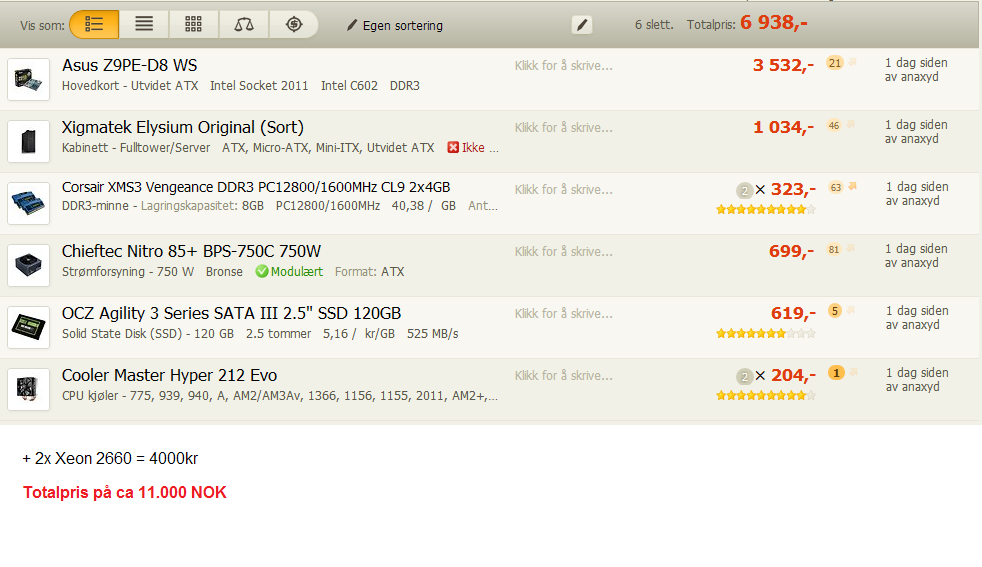Click Totalpris på ca 11.000 NOK text
982x567 pixels.
tap(125, 492)
